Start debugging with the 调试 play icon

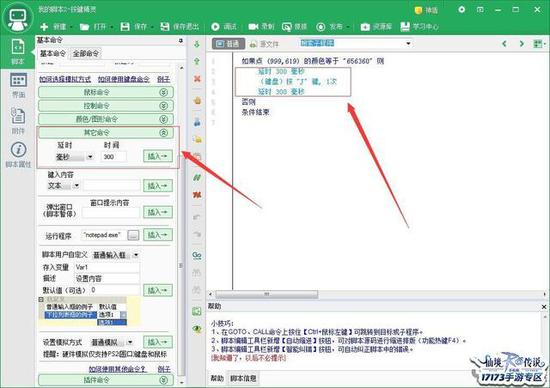click(x=215, y=27)
